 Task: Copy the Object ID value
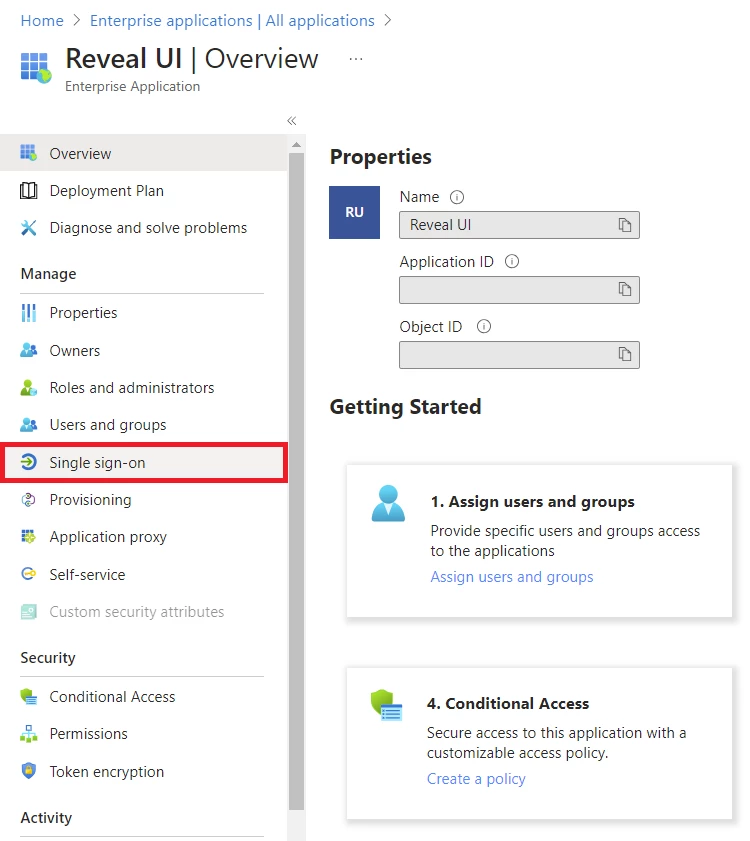click(x=624, y=355)
